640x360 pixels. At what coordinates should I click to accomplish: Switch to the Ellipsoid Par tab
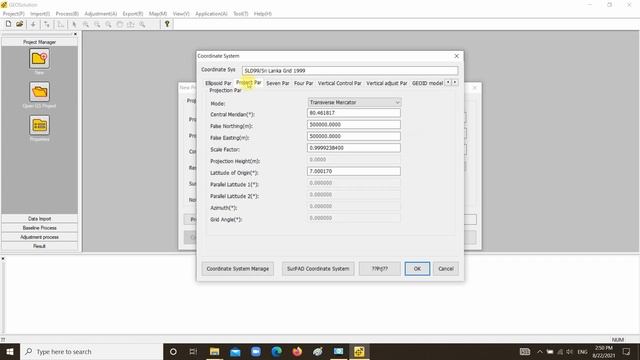(x=218, y=83)
